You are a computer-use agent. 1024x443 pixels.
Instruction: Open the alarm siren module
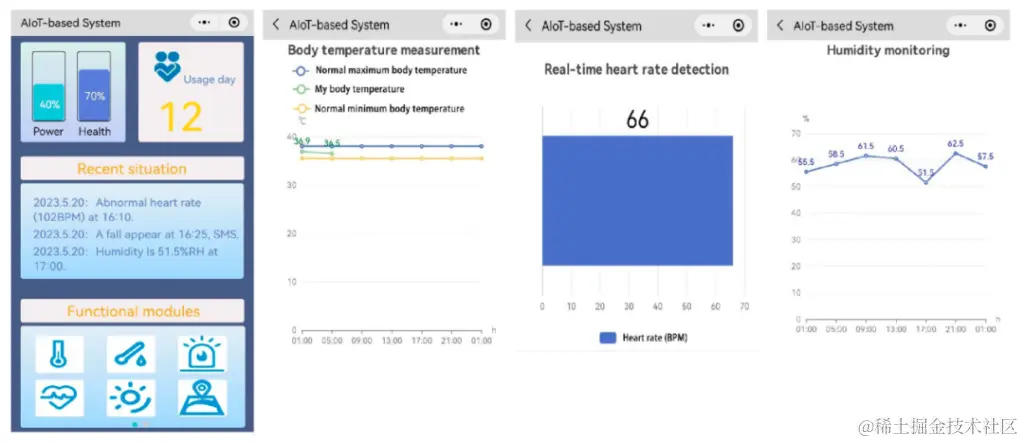click(203, 354)
